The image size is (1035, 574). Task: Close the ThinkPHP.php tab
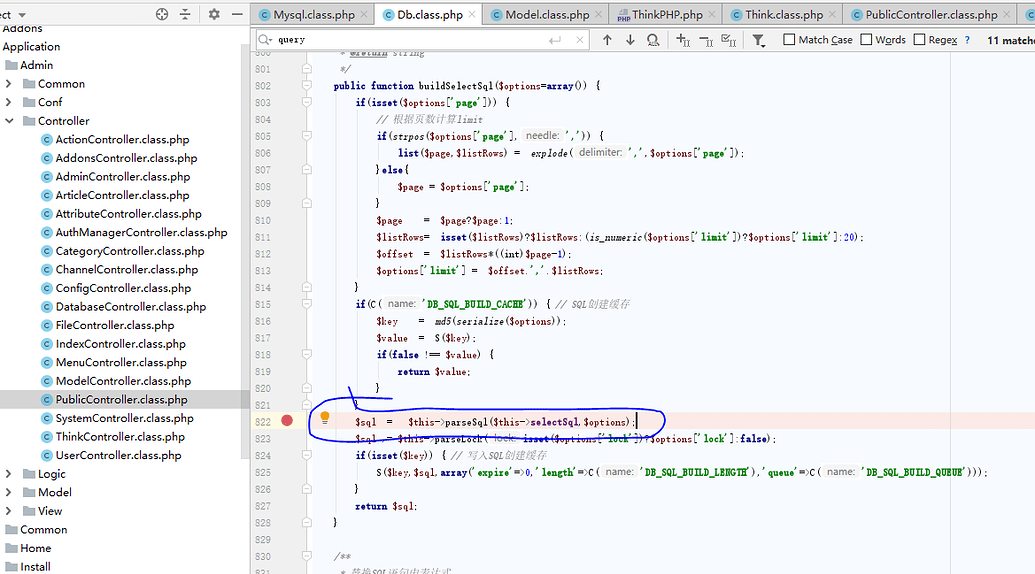[712, 15]
